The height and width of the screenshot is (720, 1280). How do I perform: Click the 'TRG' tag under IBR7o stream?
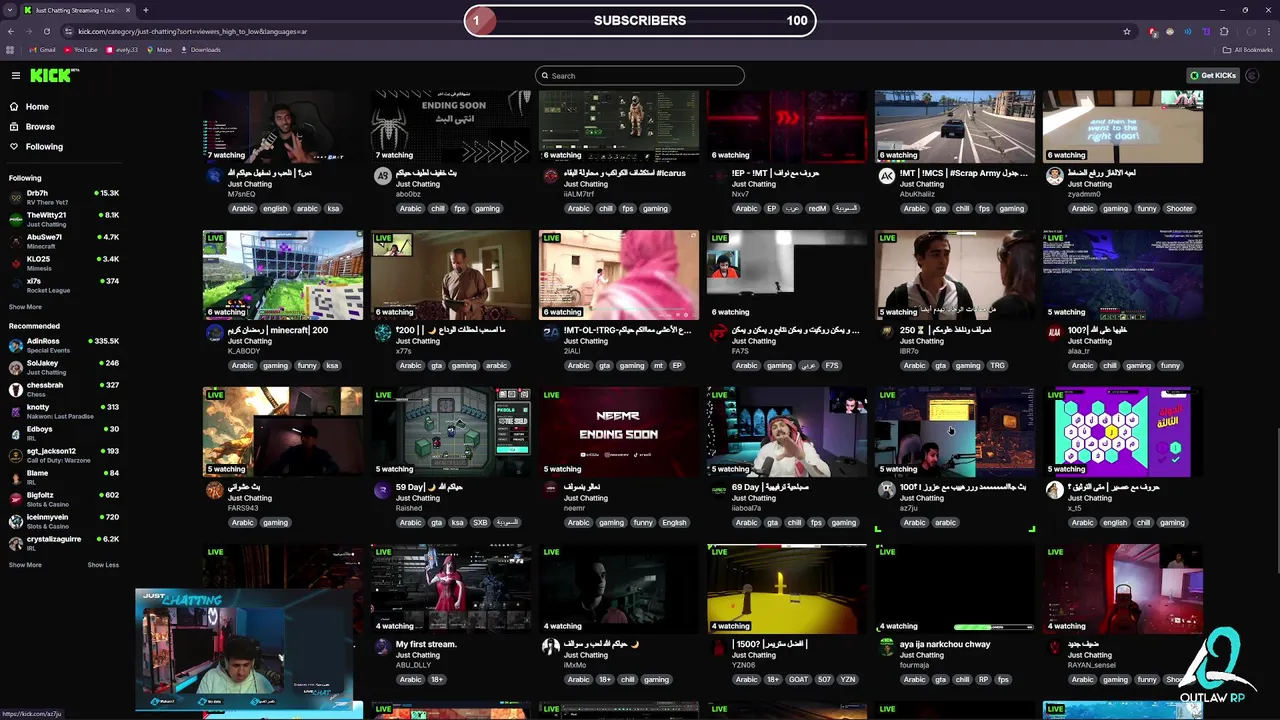pos(997,366)
